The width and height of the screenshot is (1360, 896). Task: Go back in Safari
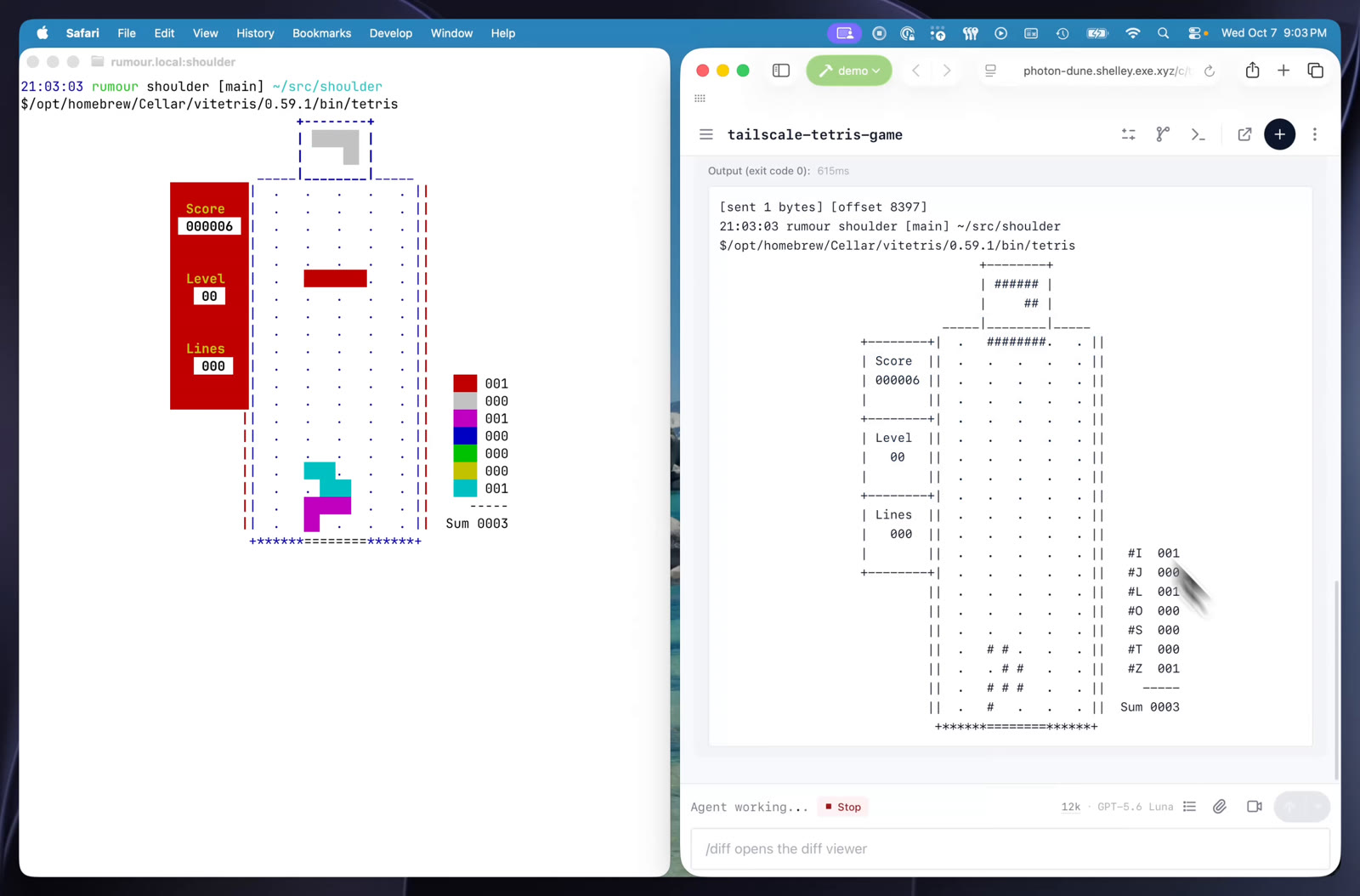[916, 71]
